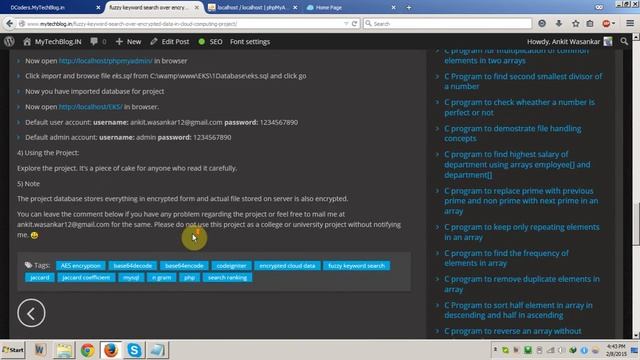Click the Firefox search box
Viewport: 640px width, 360px height.
click(447, 24)
